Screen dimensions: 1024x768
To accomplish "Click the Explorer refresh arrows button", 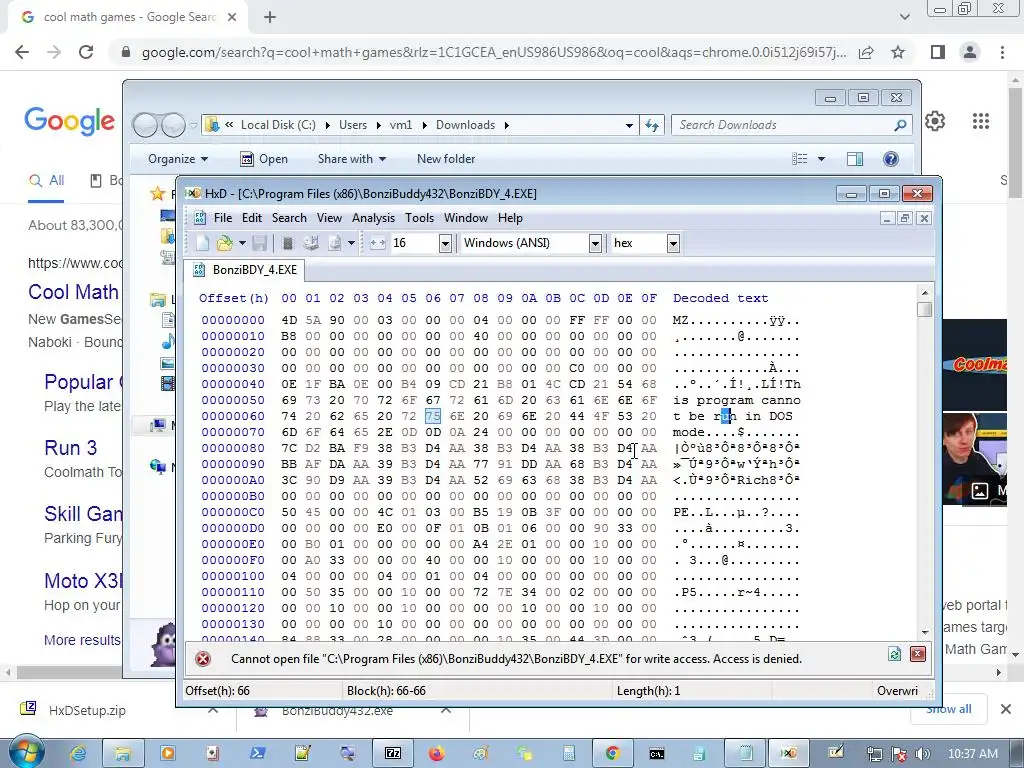I will [x=652, y=125].
